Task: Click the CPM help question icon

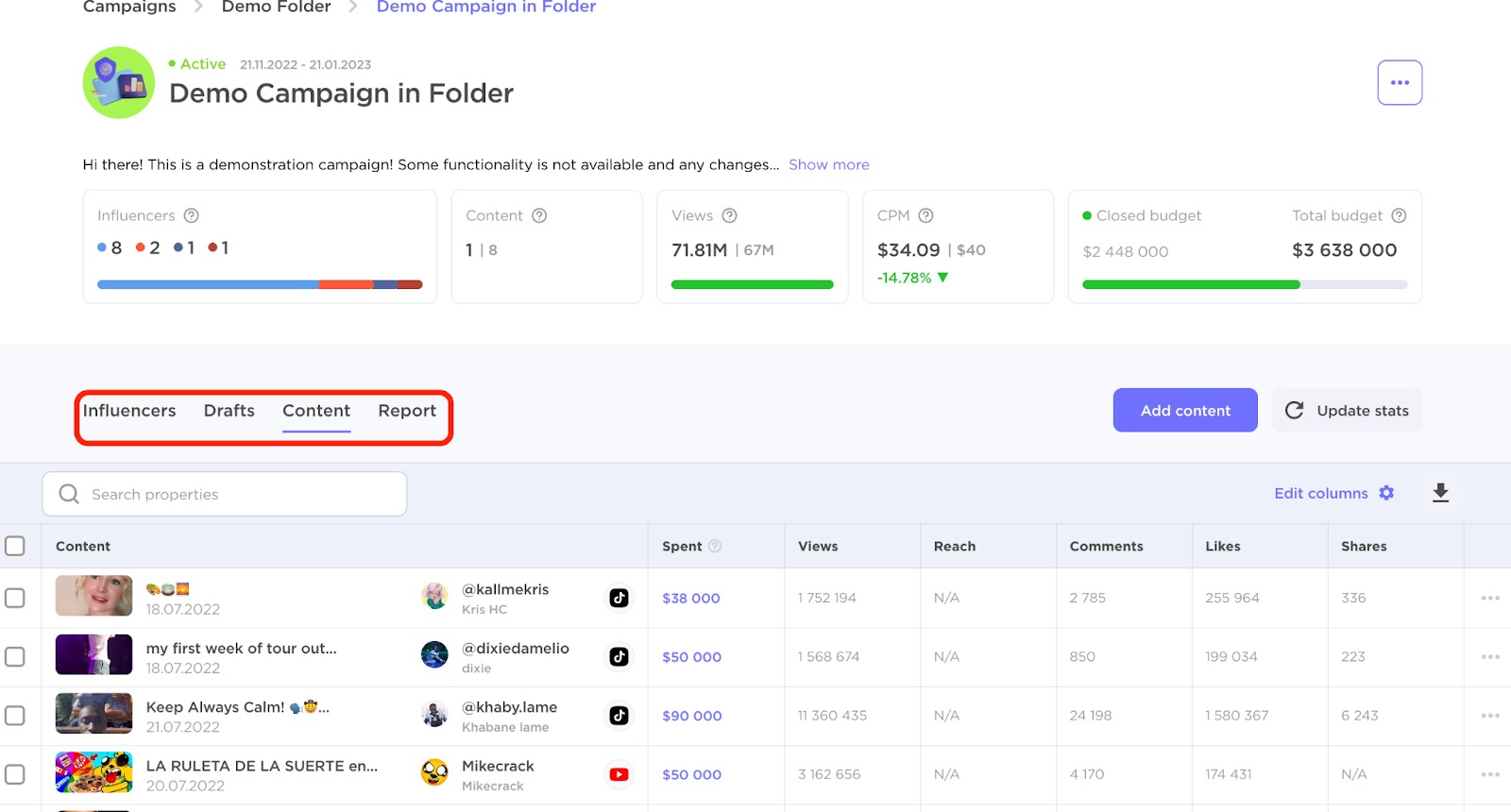Action: pos(925,215)
